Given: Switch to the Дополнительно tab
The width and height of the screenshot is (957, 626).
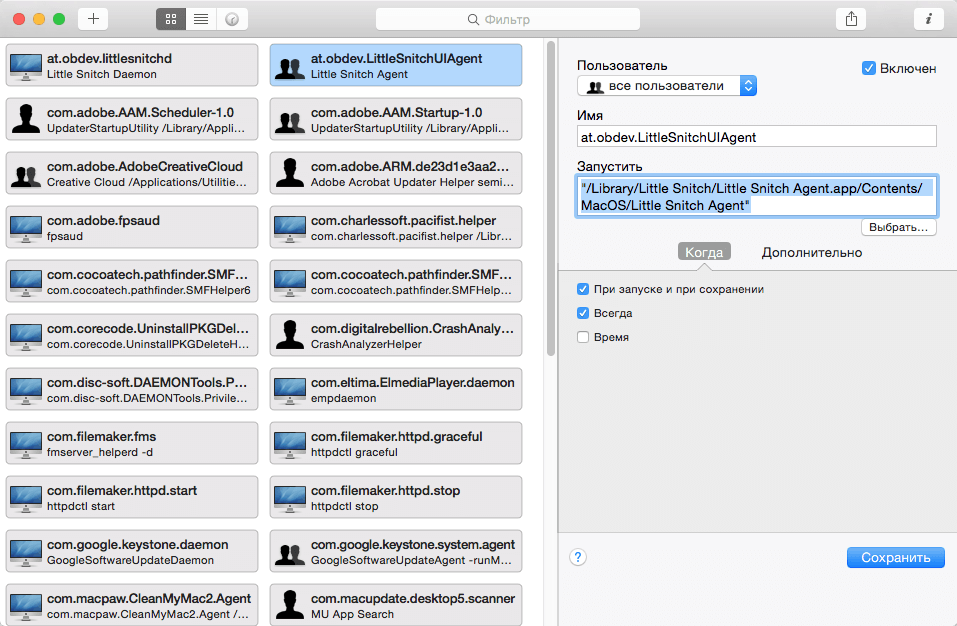Looking at the screenshot, I should point(811,252).
